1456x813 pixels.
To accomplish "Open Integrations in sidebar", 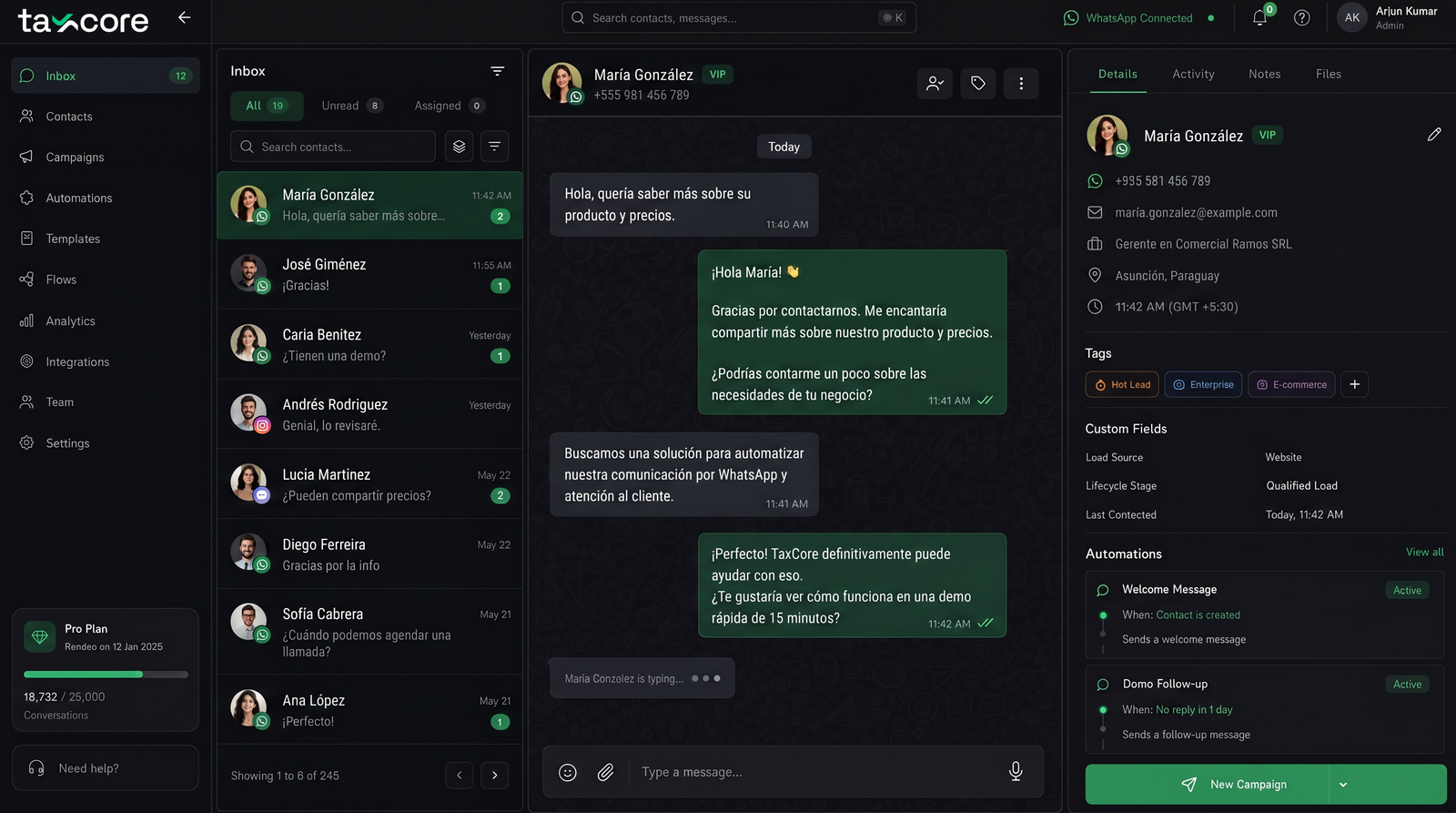I will pyautogui.click(x=106, y=361).
